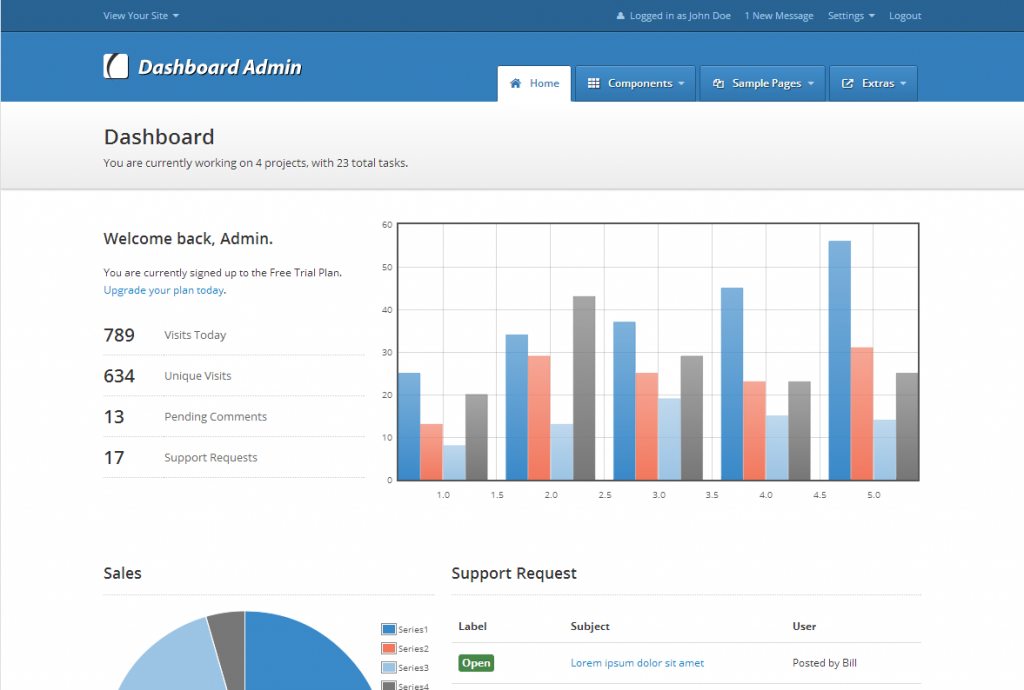Click the external link icon beside Extras
The height and width of the screenshot is (690, 1024).
(x=848, y=84)
